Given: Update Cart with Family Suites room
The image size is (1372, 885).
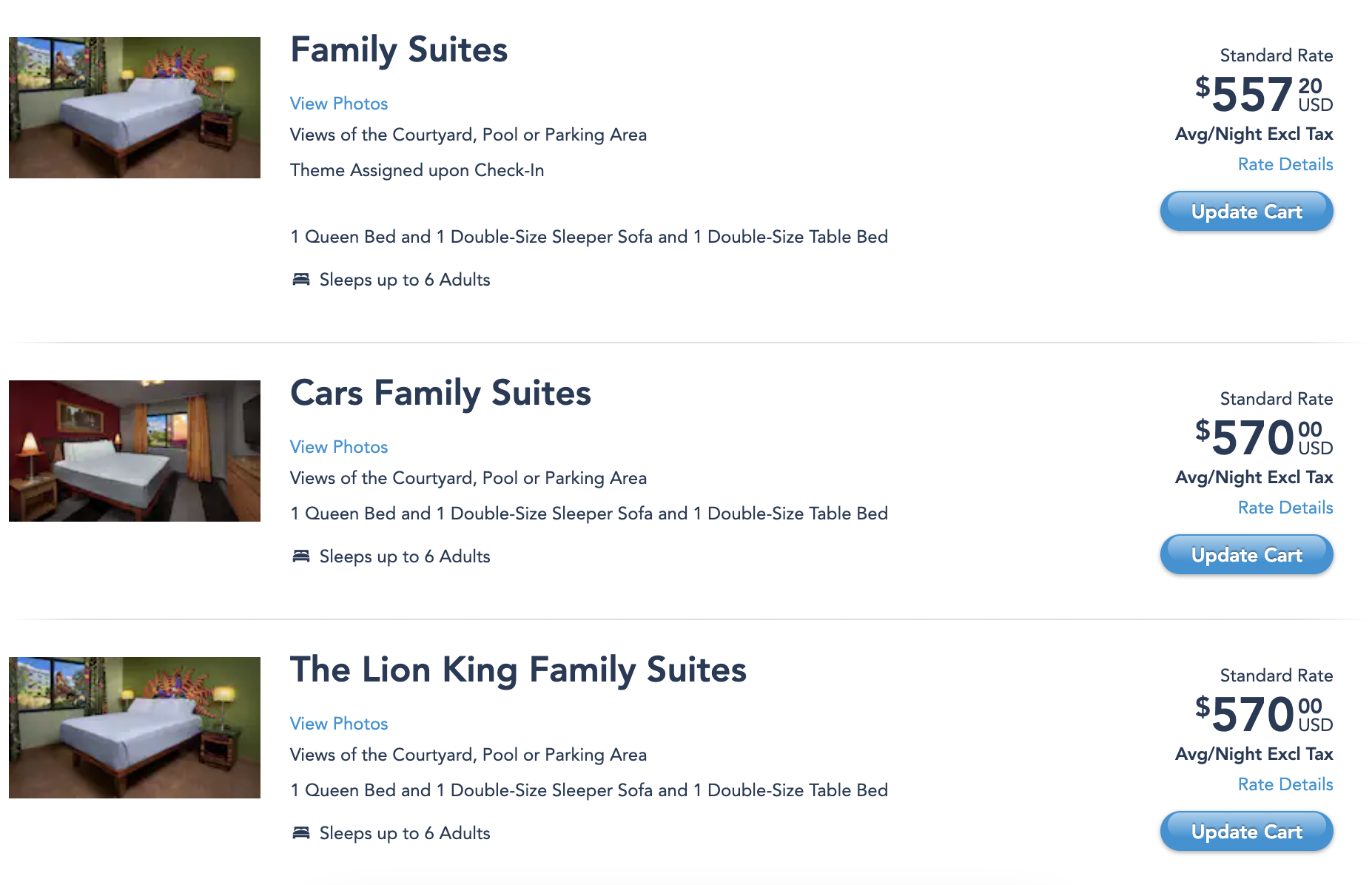Looking at the screenshot, I should click(1246, 212).
